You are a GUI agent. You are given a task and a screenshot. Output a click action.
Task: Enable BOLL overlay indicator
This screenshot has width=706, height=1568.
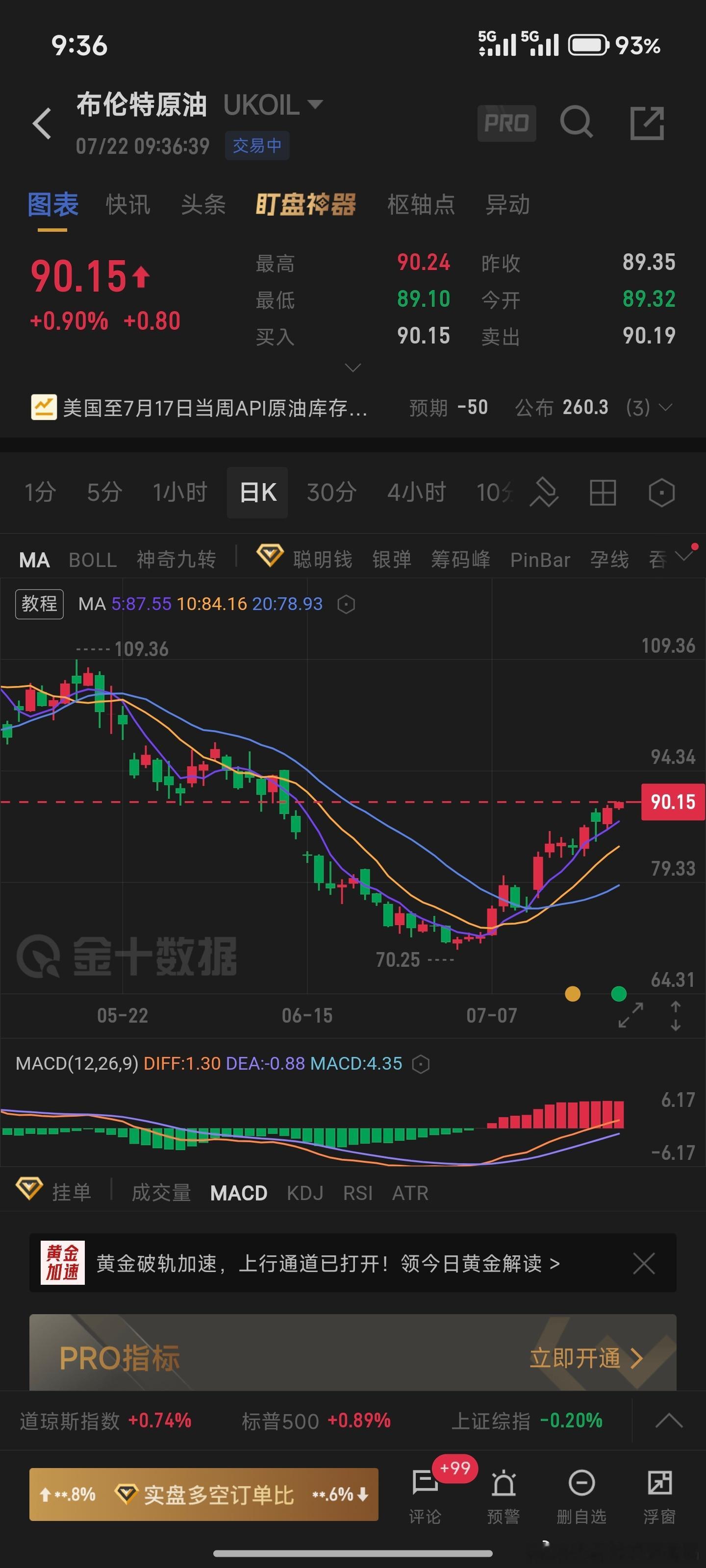click(x=93, y=560)
